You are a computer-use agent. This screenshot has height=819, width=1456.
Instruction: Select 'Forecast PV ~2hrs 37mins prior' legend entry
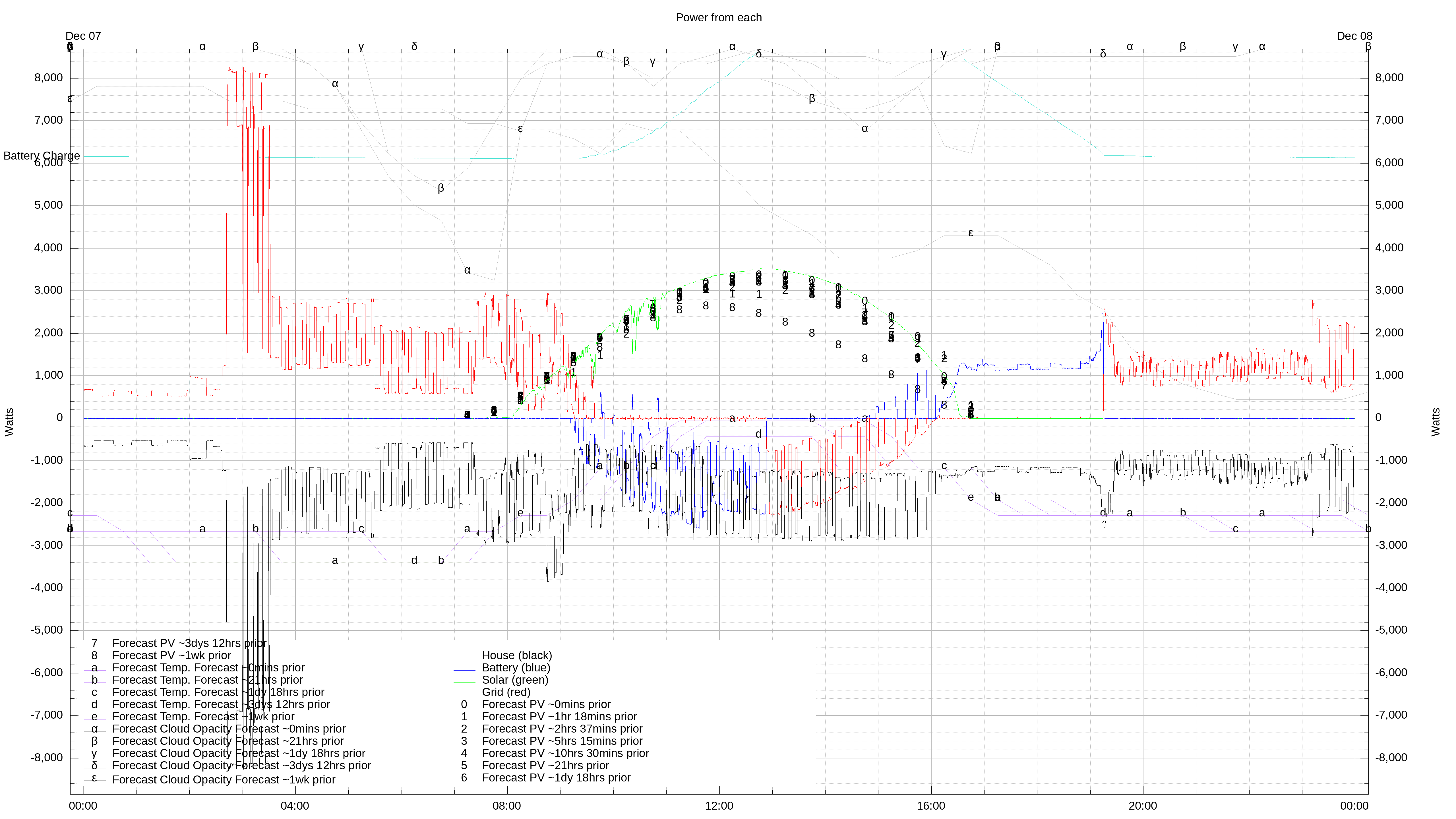pos(562,729)
